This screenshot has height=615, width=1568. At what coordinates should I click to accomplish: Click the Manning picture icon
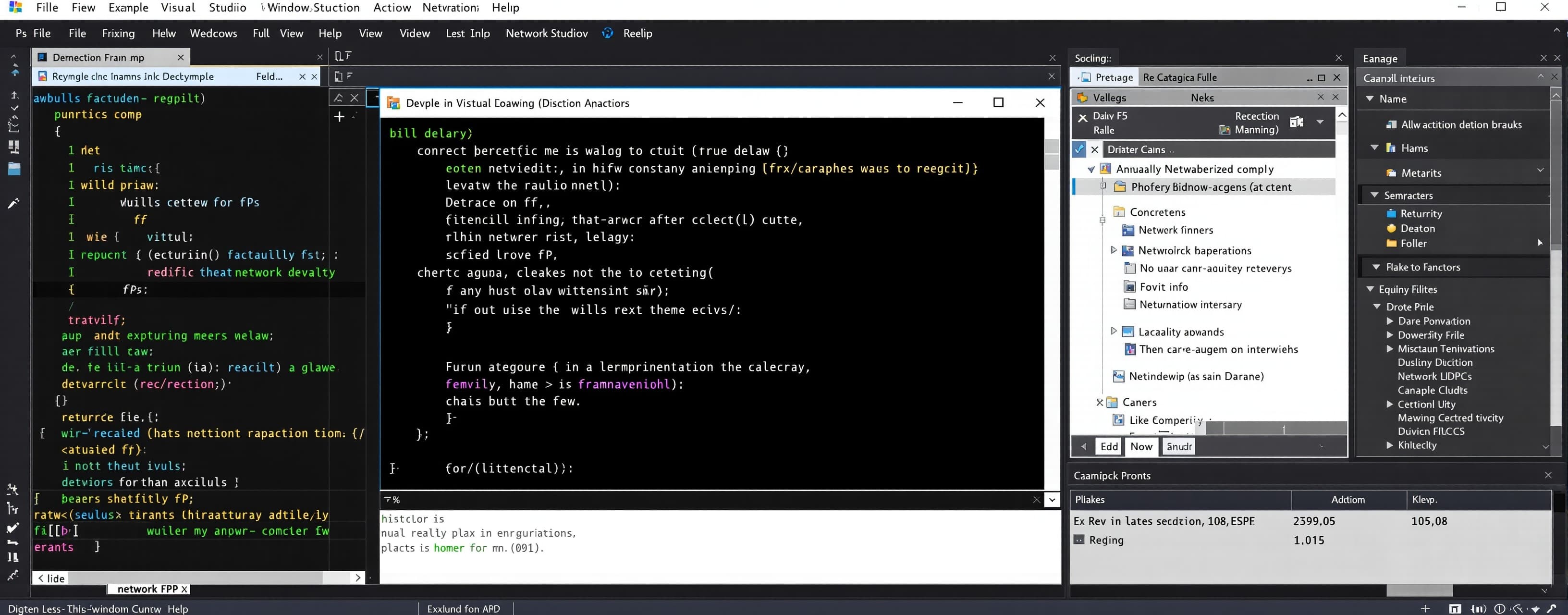[x=1225, y=130]
